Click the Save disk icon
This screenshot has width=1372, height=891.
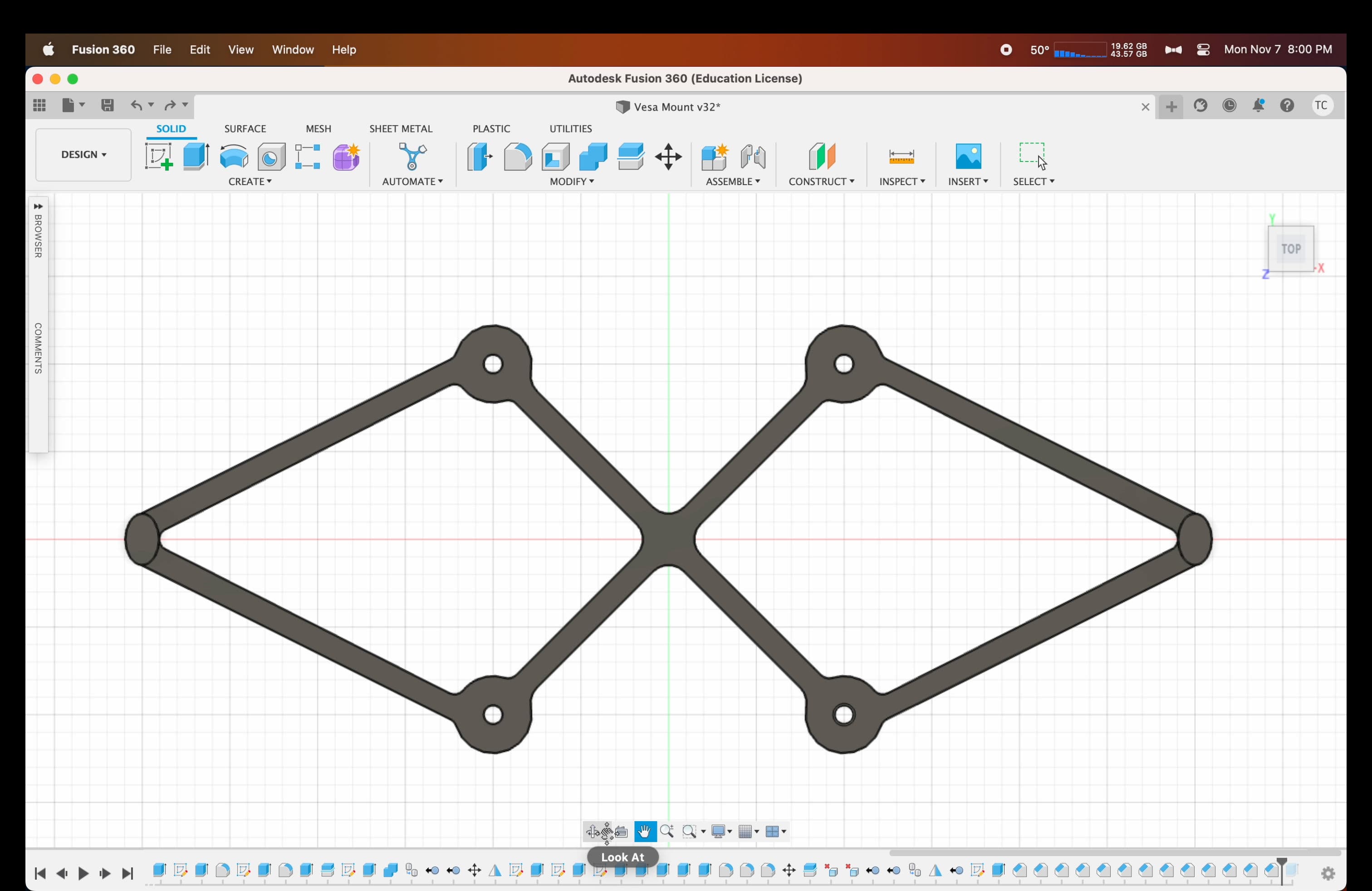point(107,105)
